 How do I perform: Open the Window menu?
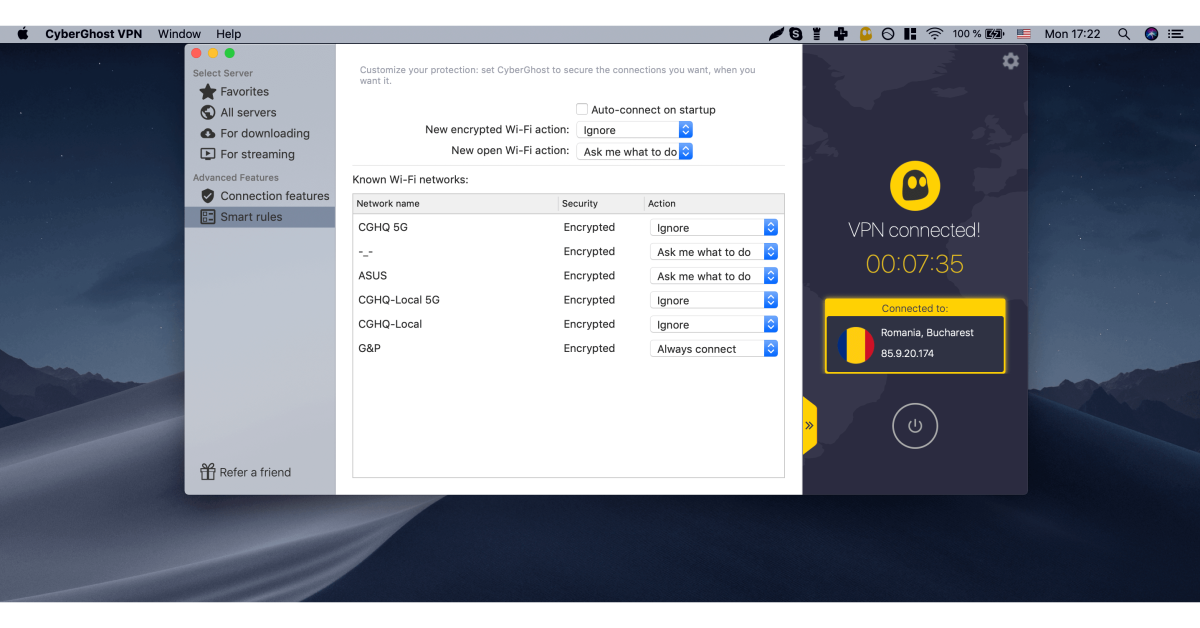pos(179,34)
